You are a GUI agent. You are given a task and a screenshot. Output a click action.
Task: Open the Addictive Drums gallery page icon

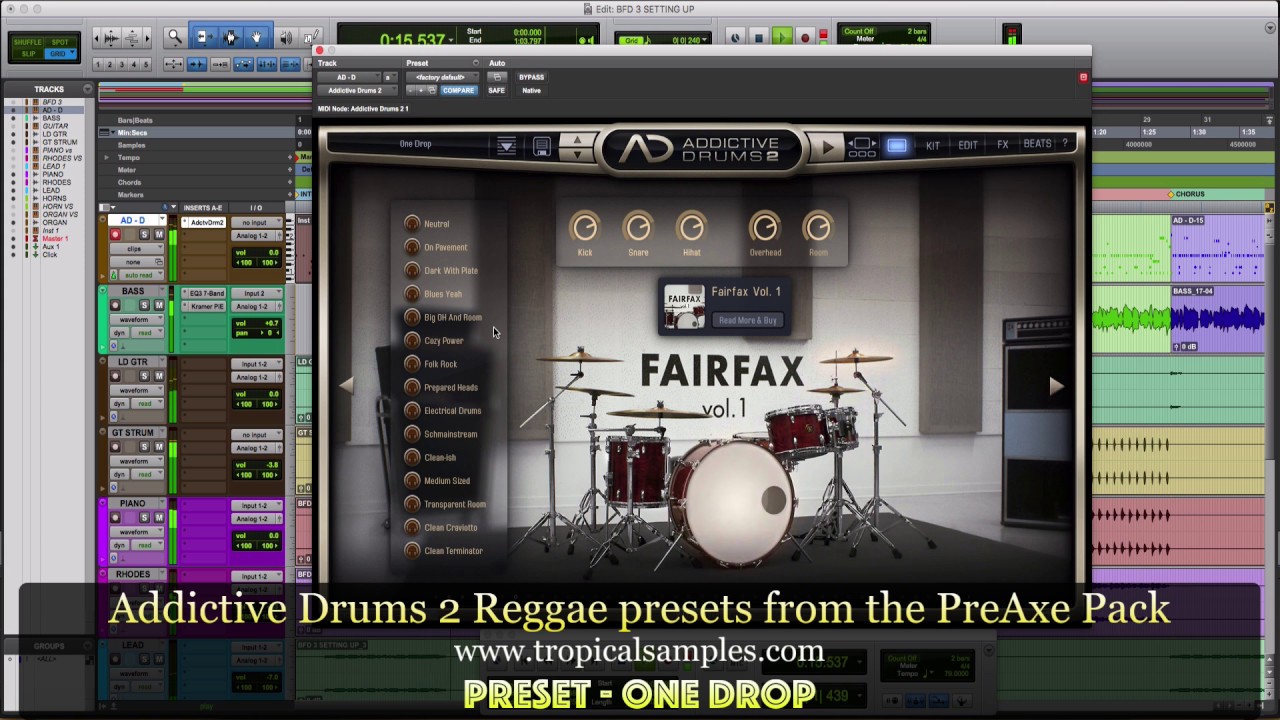pos(862,147)
